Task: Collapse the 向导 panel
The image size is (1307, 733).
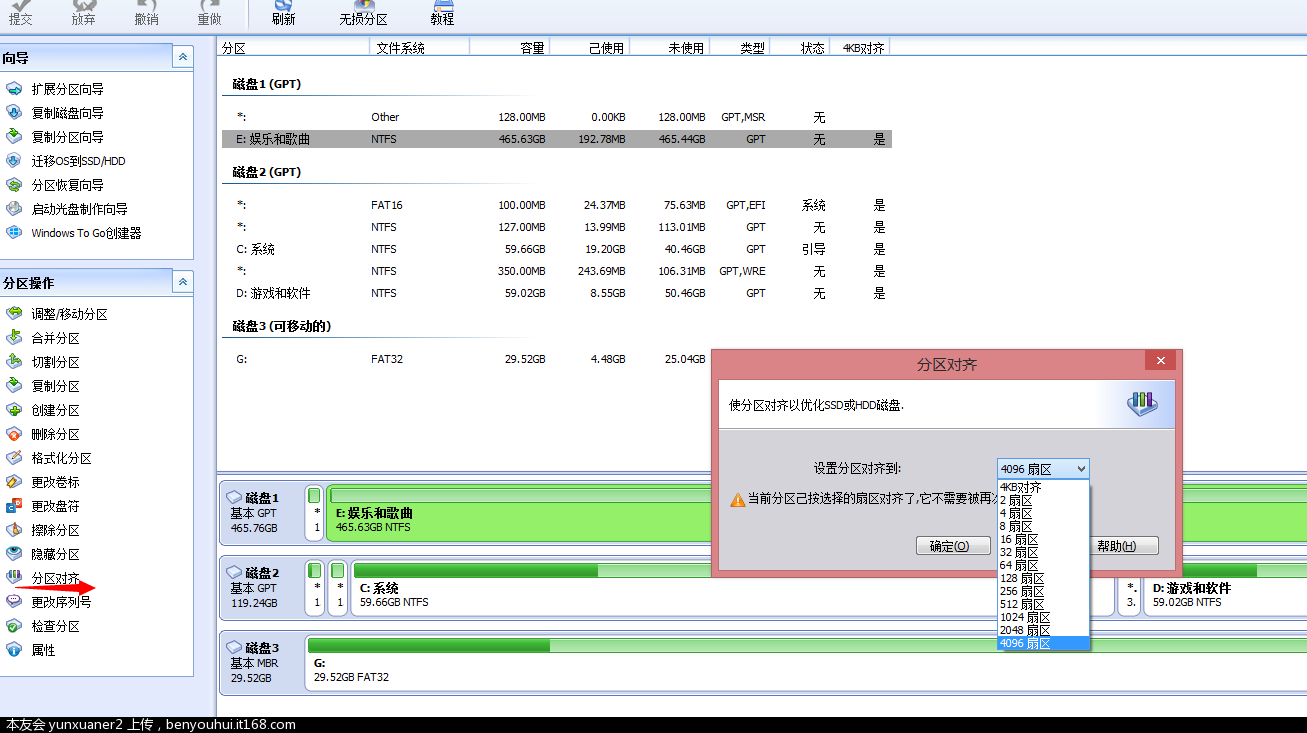Action: pyautogui.click(x=182, y=58)
